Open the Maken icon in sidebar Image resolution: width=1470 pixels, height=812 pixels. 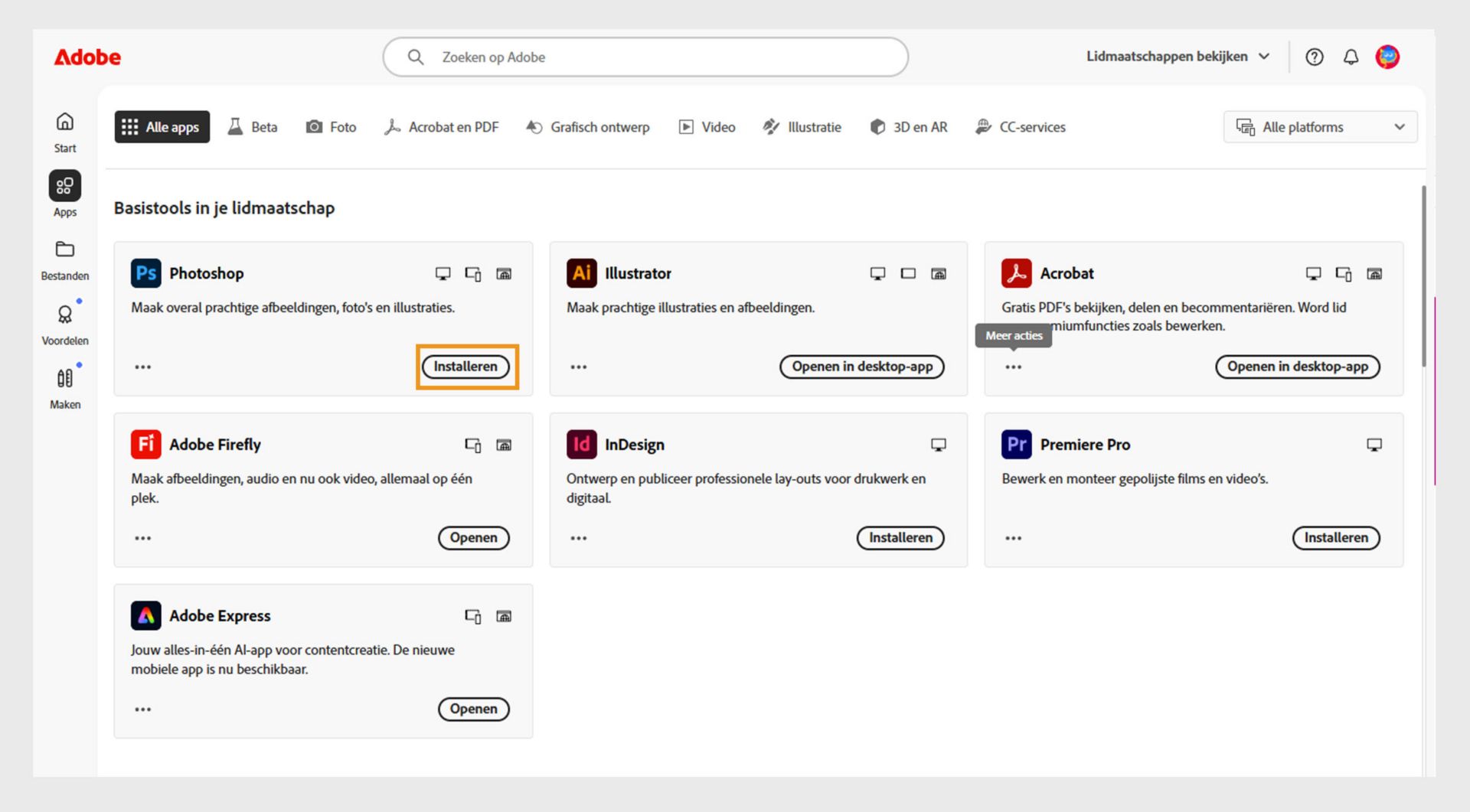[65, 379]
